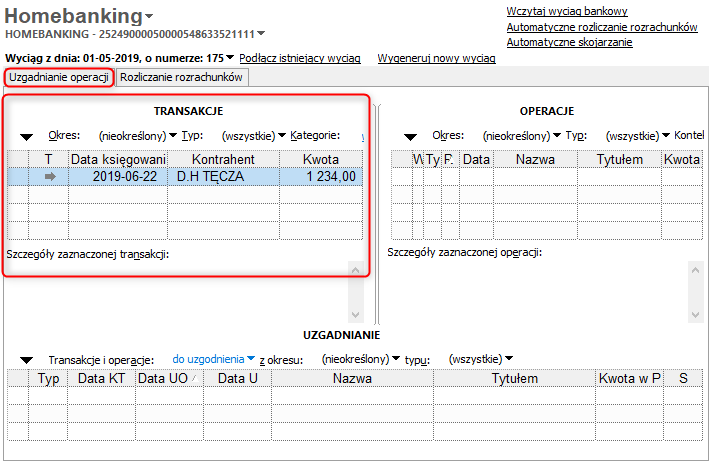713x465 pixels.
Task: Click Operacje 'Kwota' column header
Action: 682,159
